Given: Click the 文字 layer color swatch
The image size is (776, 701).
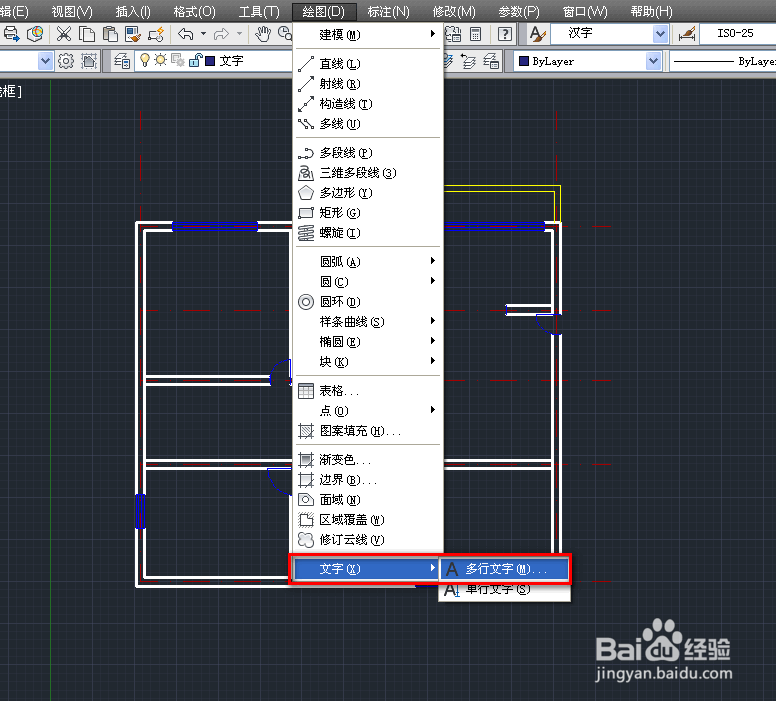Looking at the screenshot, I should pyautogui.click(x=210, y=61).
